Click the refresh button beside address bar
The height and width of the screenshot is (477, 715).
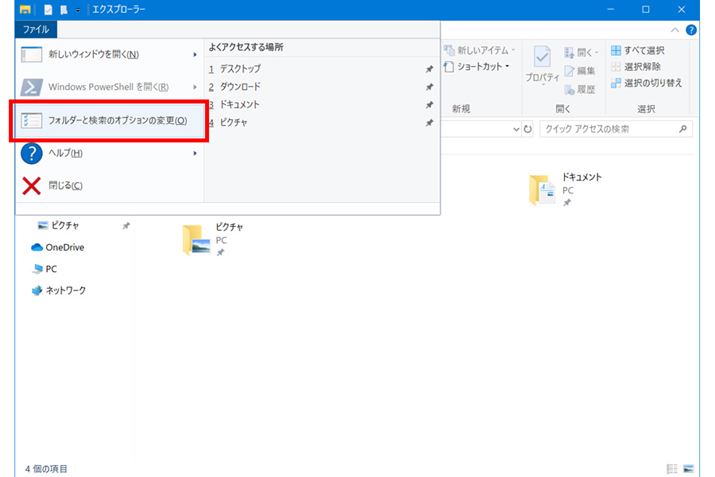click(528, 129)
